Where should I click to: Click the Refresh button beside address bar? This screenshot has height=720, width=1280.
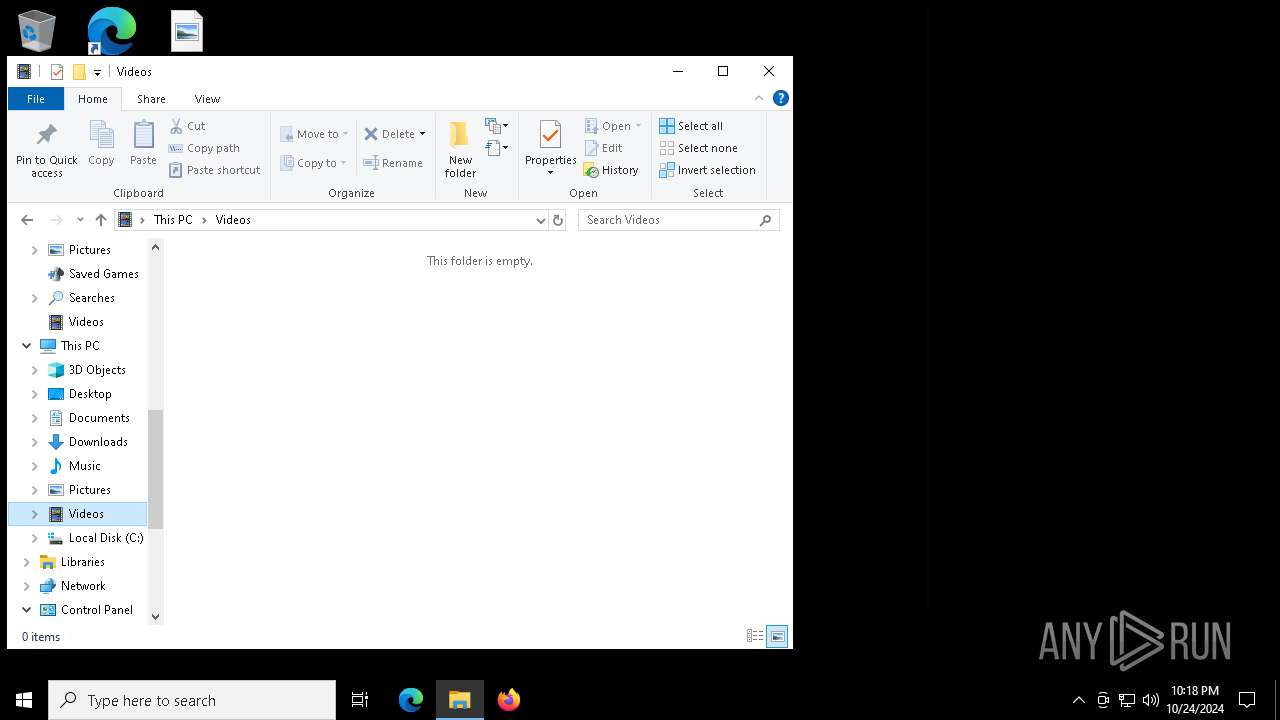pyautogui.click(x=558, y=220)
